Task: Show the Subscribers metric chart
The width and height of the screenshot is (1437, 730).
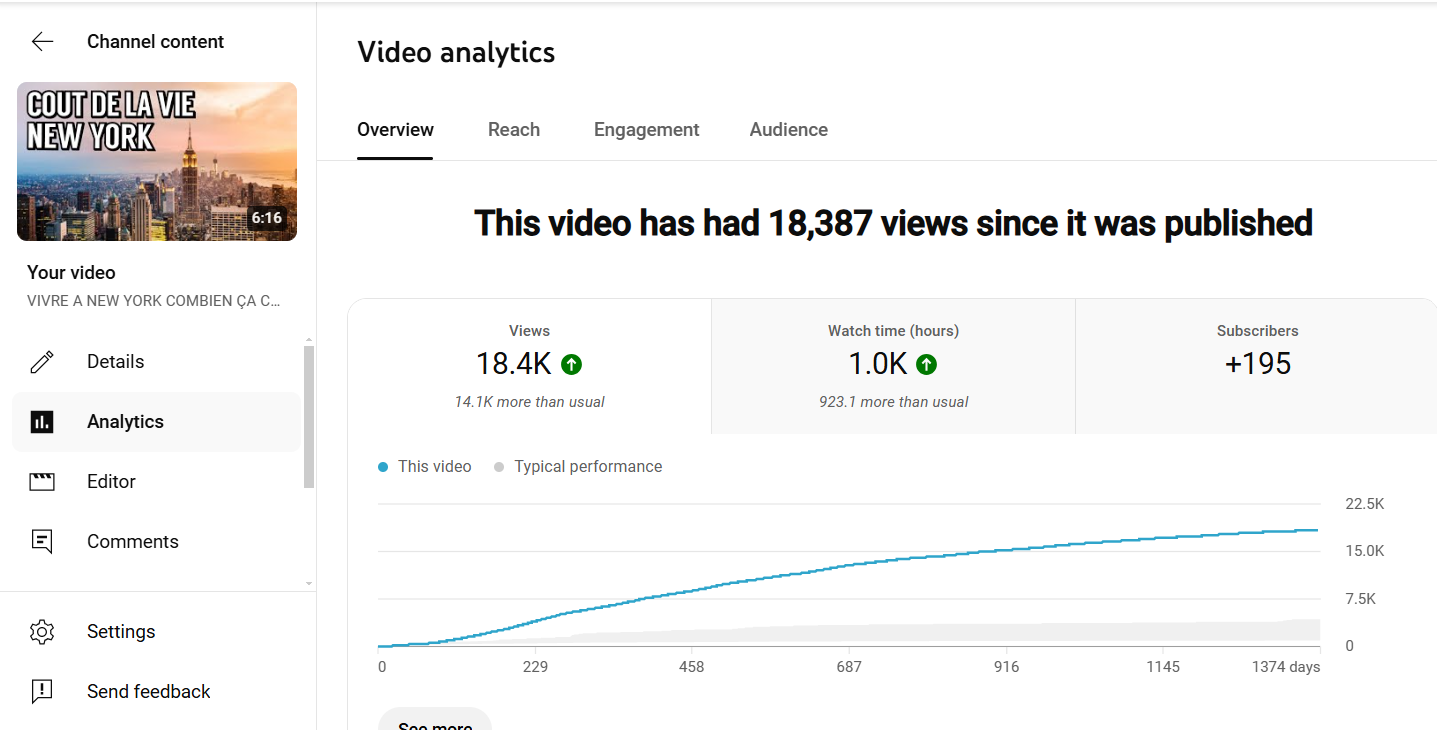Action: 1257,366
